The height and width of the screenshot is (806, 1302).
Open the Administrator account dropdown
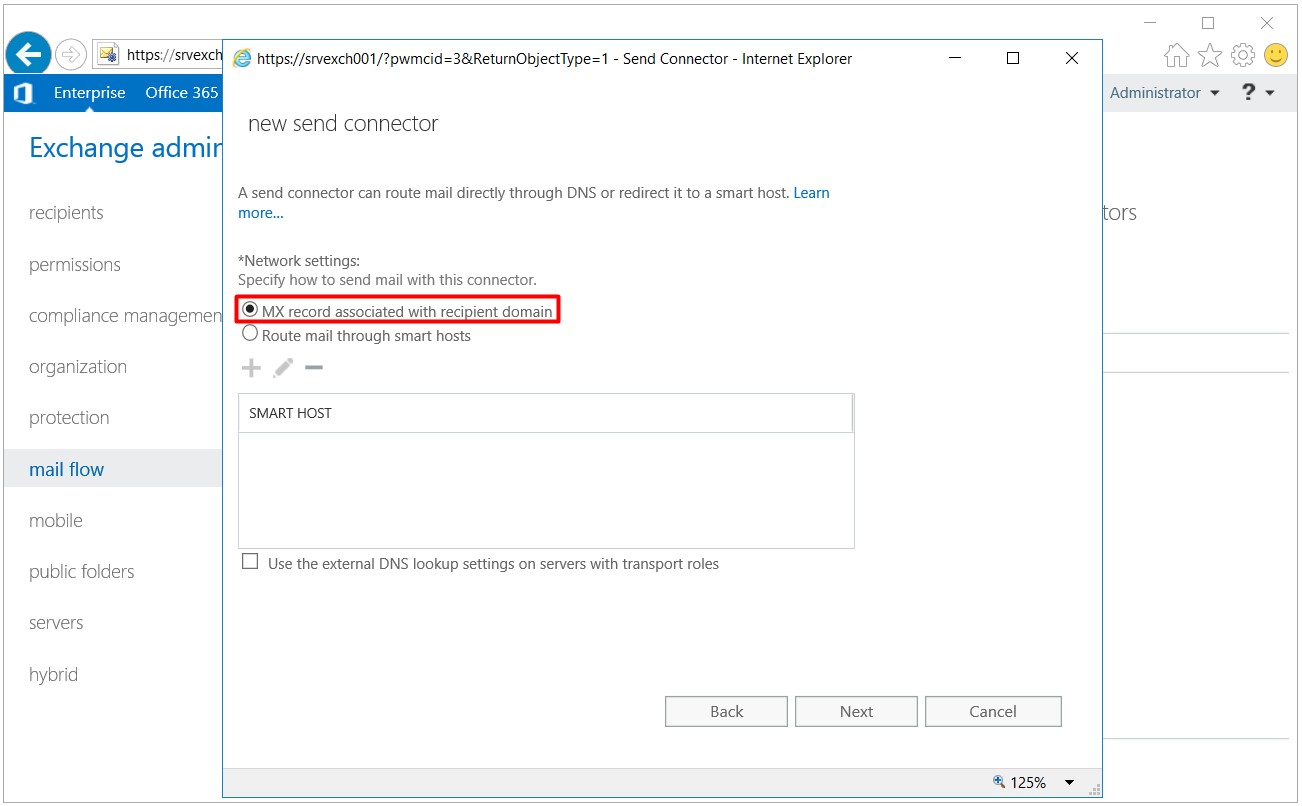pos(1165,93)
